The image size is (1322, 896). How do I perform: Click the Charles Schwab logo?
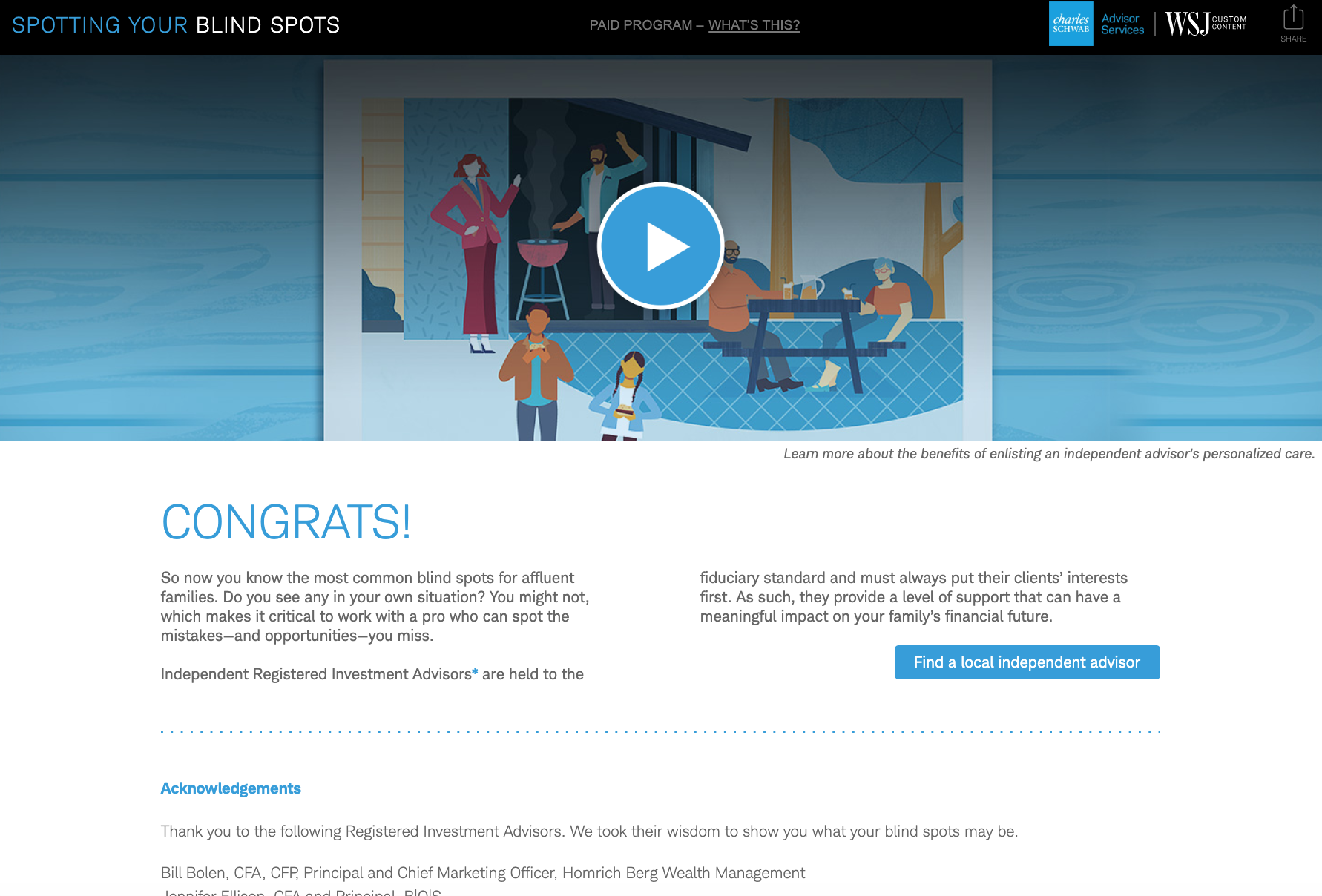[x=1071, y=24]
